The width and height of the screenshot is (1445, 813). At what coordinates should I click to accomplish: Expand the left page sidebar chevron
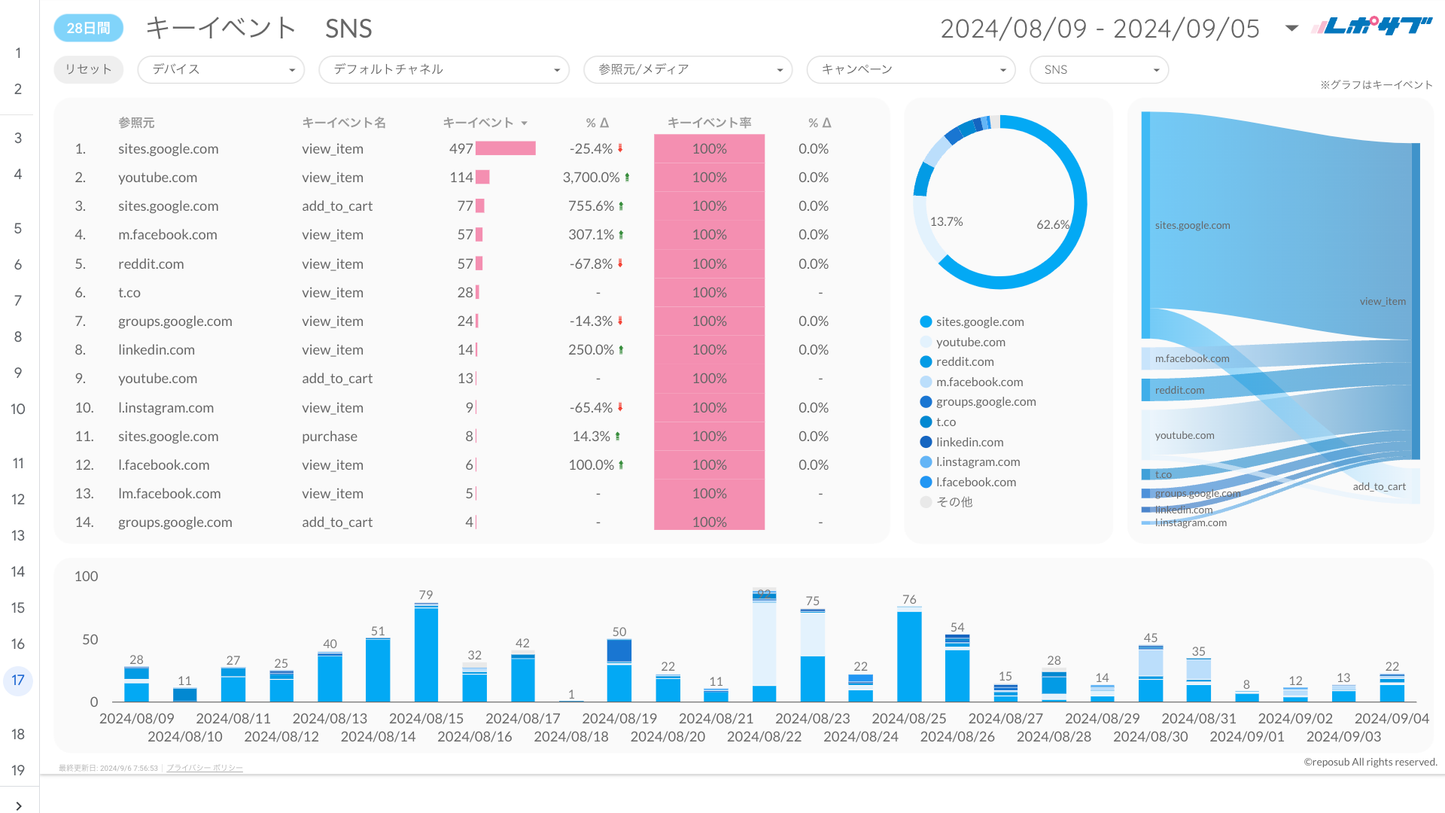tap(18, 804)
